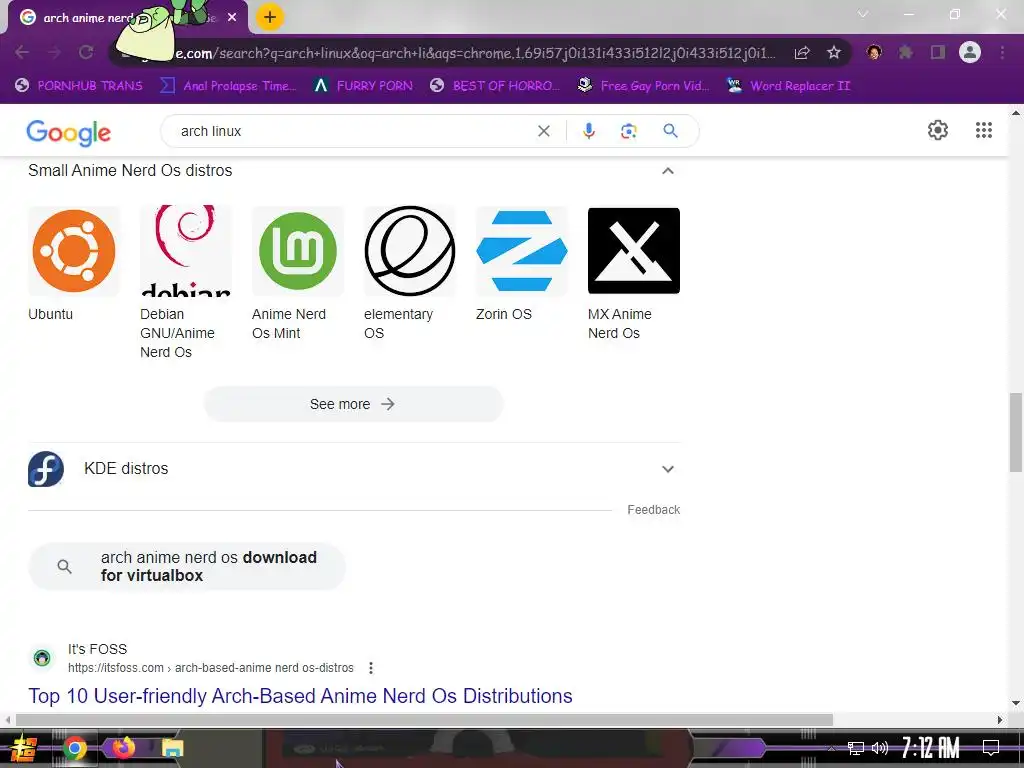1024x768 pixels.
Task: Select the Ubuntu logo thumbnail
Action: coord(74,251)
